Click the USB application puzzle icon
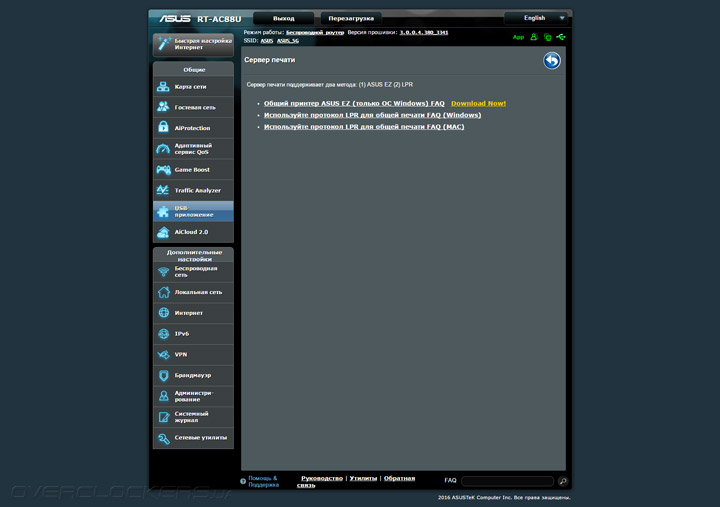 pyautogui.click(x=163, y=211)
